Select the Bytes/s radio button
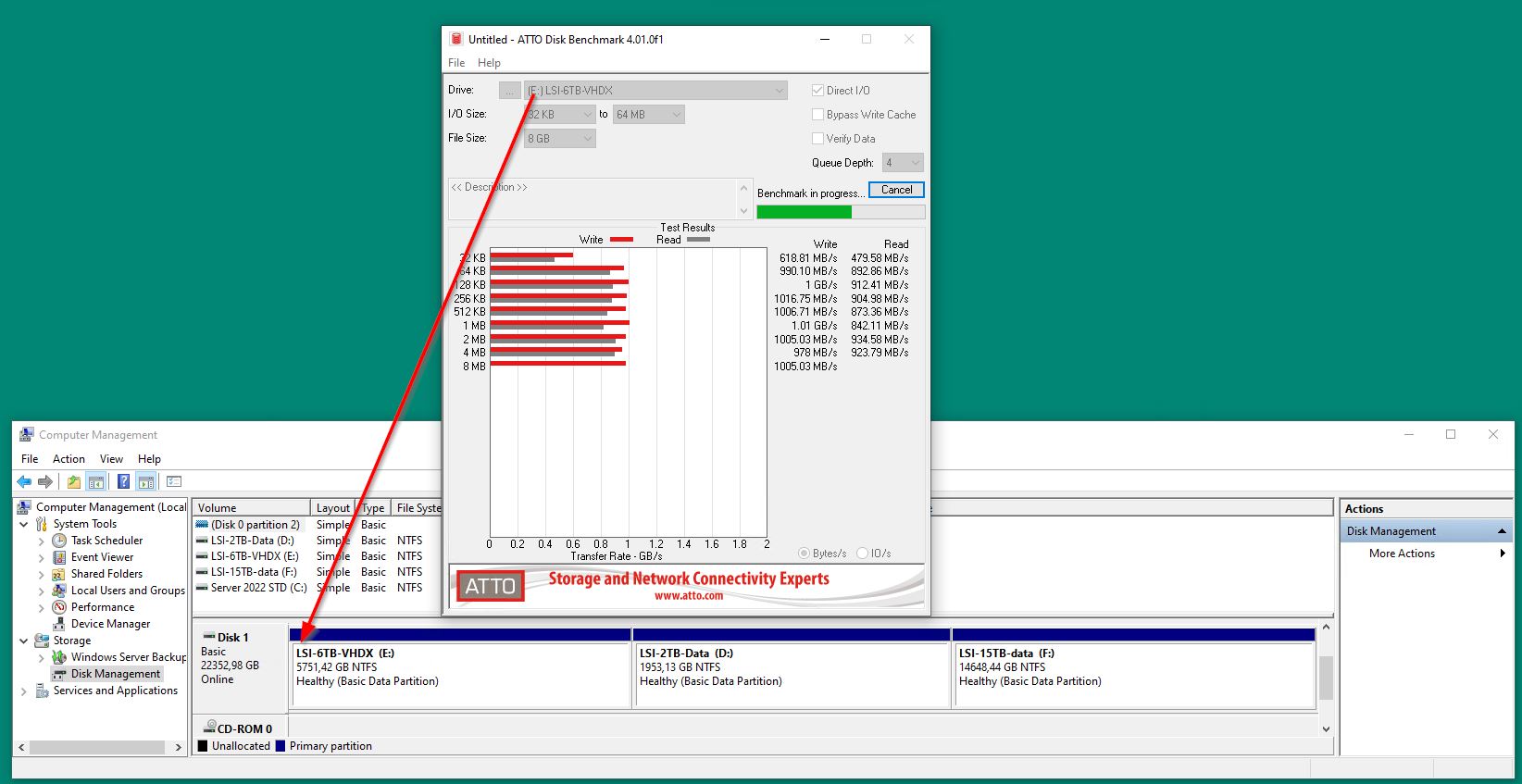 (804, 554)
